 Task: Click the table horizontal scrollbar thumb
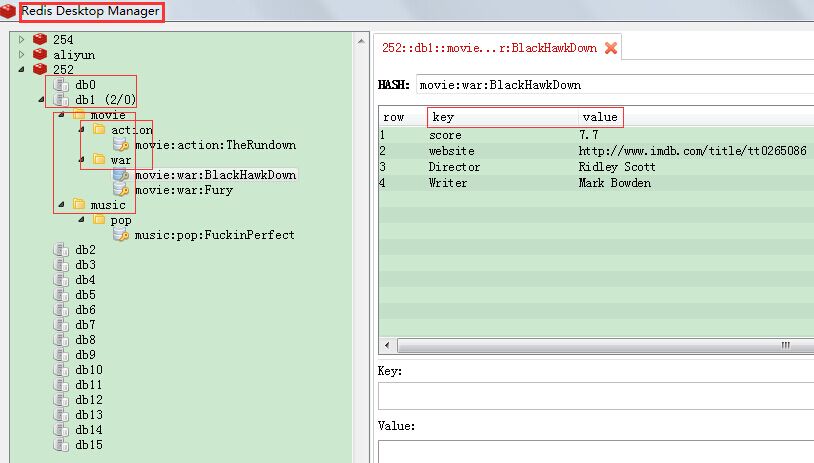click(605, 345)
